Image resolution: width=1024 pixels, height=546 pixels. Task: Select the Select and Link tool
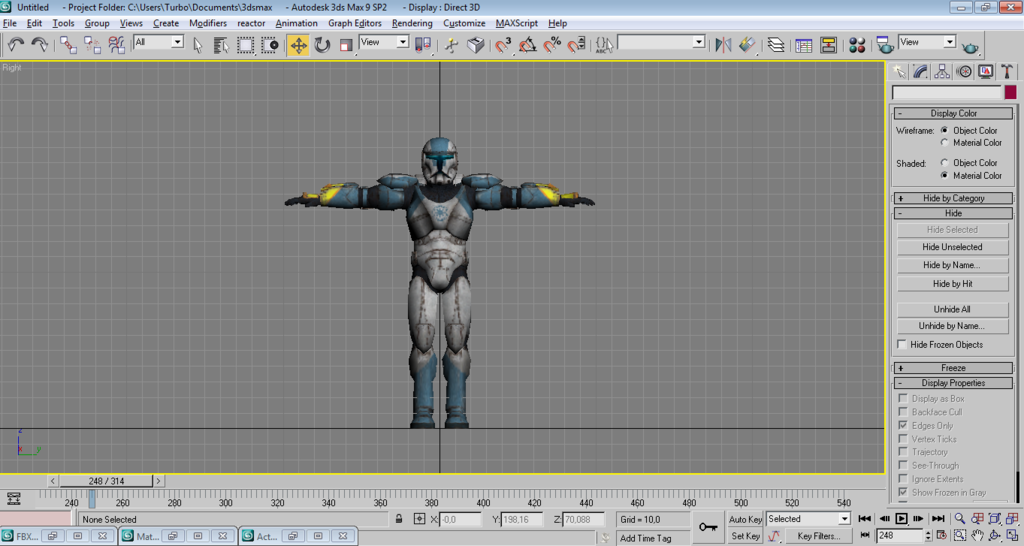68,44
